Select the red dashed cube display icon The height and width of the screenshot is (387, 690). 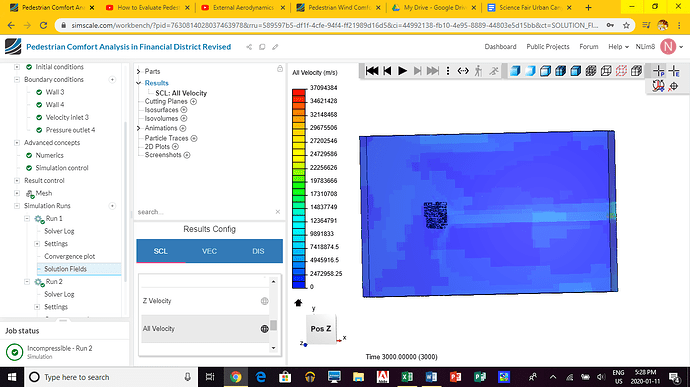coord(621,71)
